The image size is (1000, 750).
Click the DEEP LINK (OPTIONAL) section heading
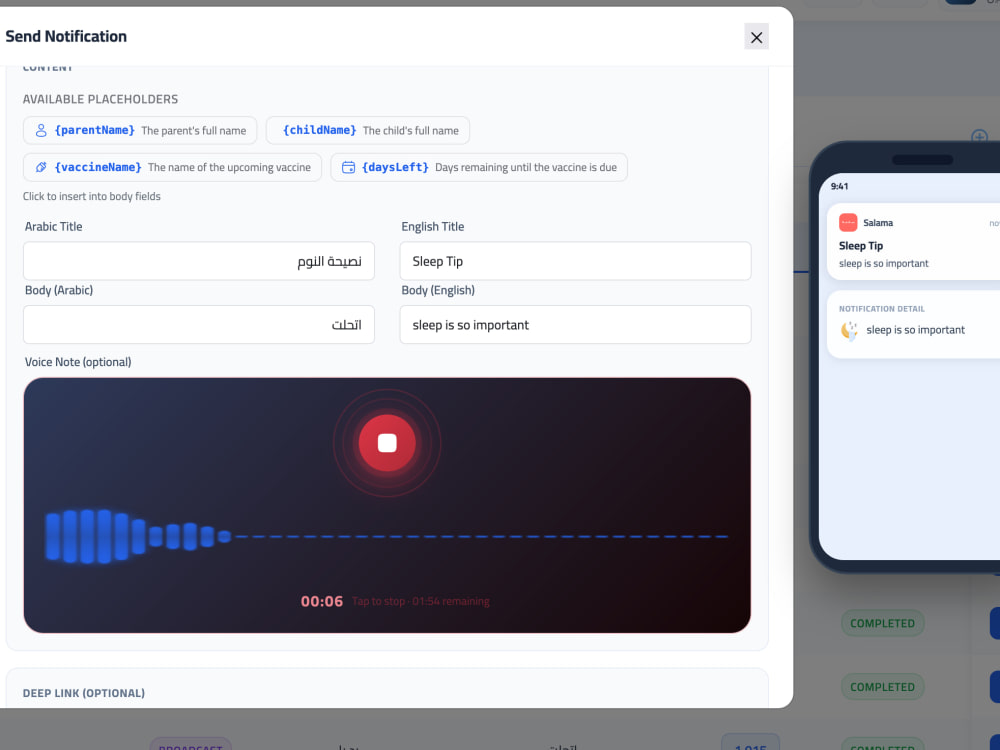point(84,693)
